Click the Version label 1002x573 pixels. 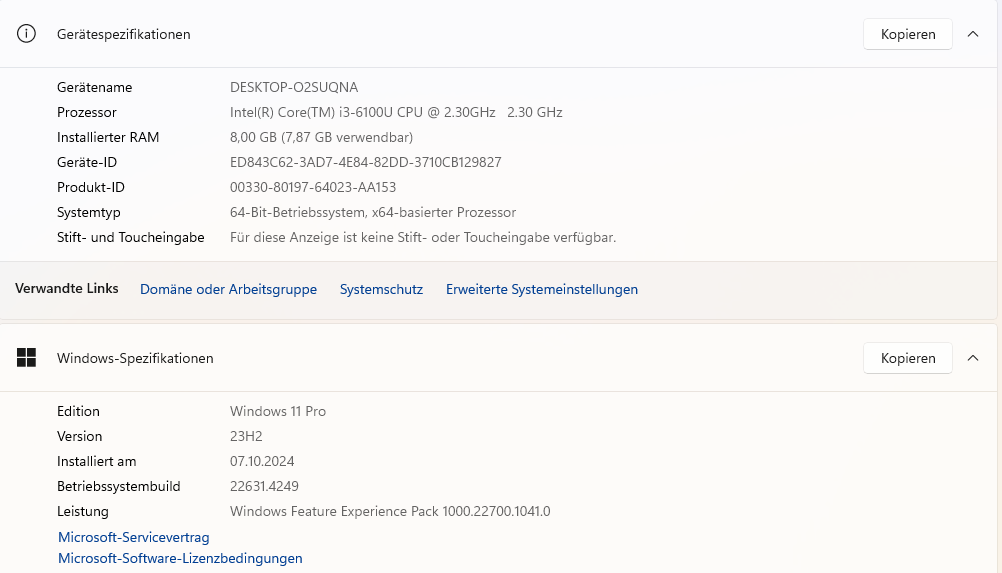79,436
